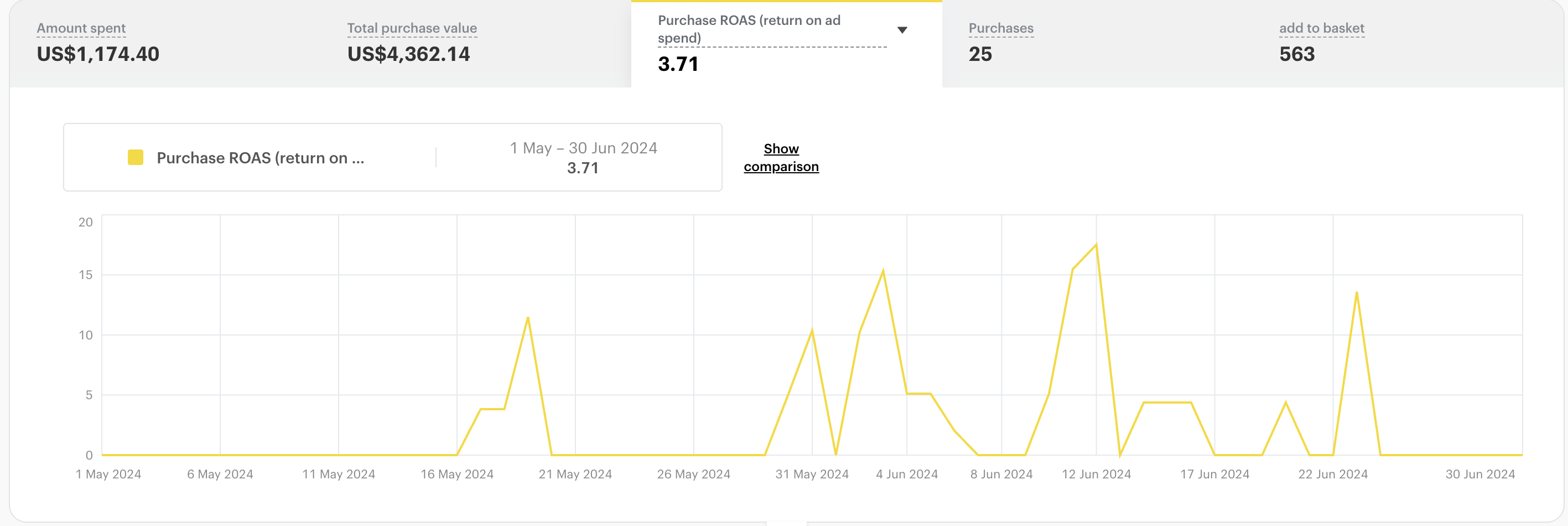Click the 1 May – 30 Jun 2024 date range
Image resolution: width=1568 pixels, height=526 pixels.
(583, 148)
